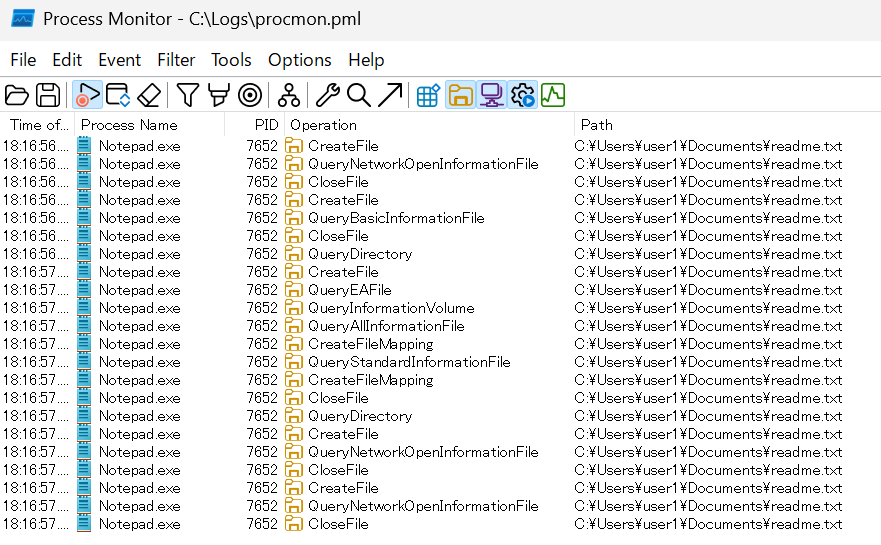Click the PID column header
Image resolution: width=881 pixels, height=545 pixels.
[x=256, y=125]
